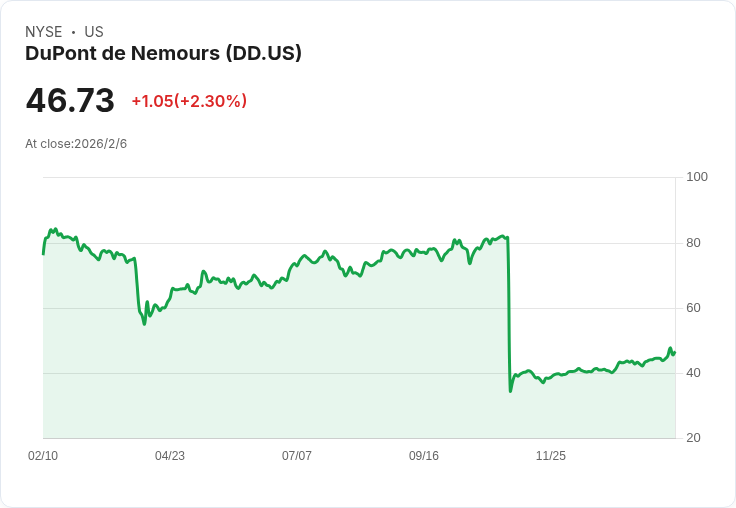Click the 80 value on the price axis
This screenshot has width=736, height=508.
click(x=693, y=243)
